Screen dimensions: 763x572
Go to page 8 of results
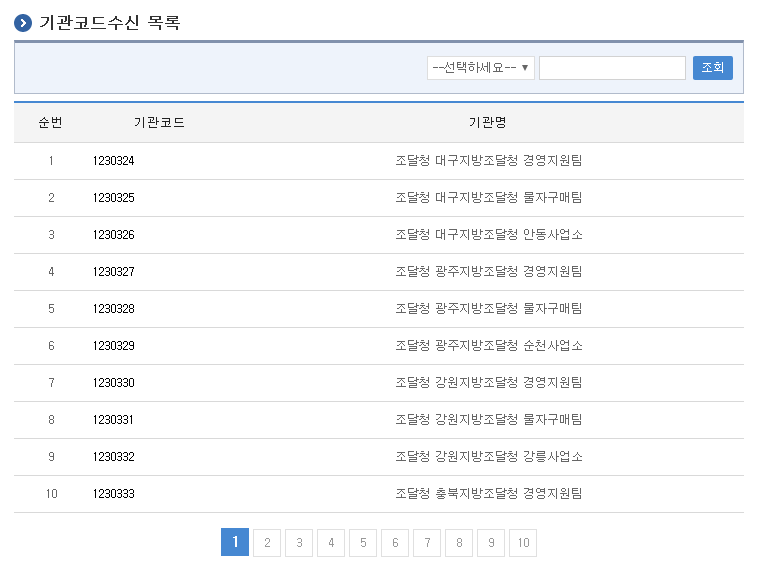[458, 543]
